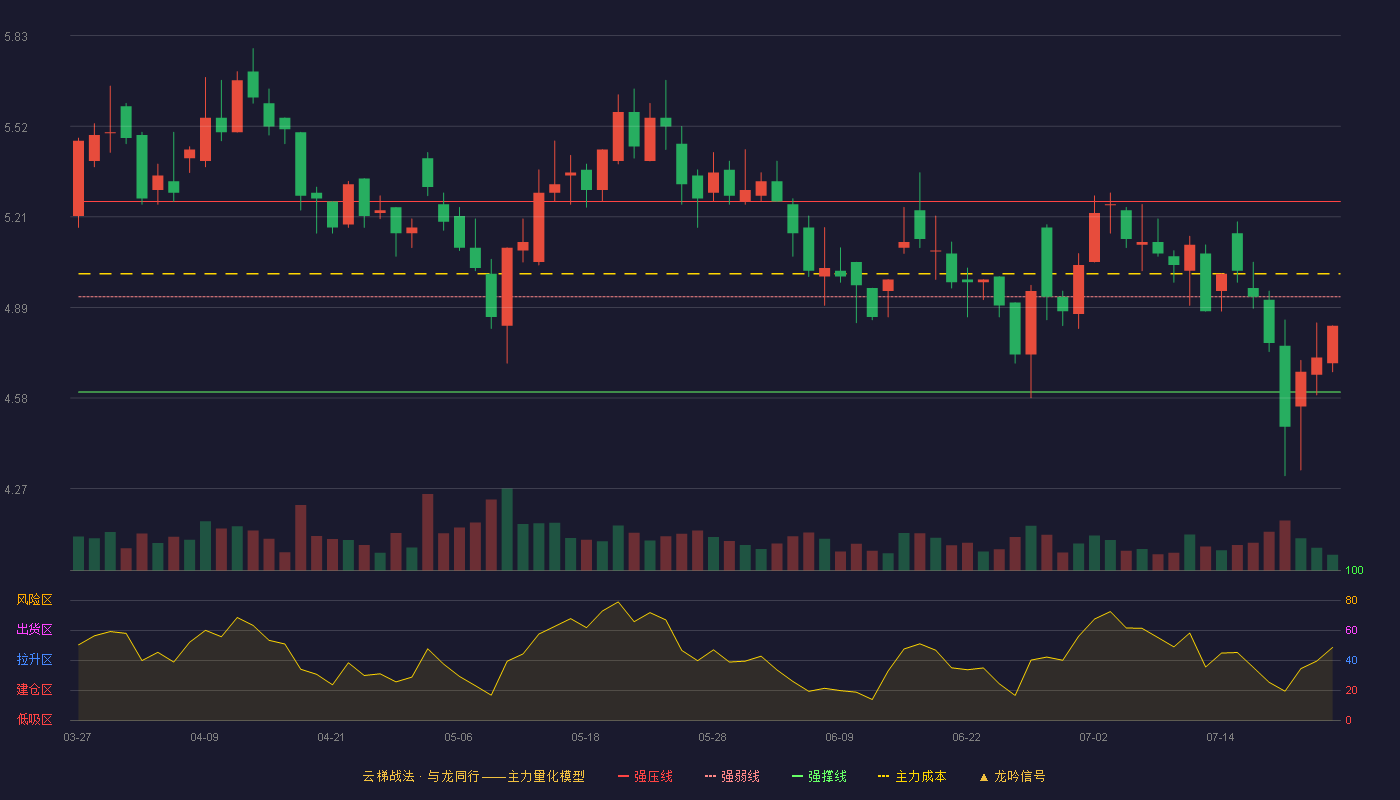The height and width of the screenshot is (800, 1400).
Task: Click the green support line near 4.58
Action: coord(709,392)
